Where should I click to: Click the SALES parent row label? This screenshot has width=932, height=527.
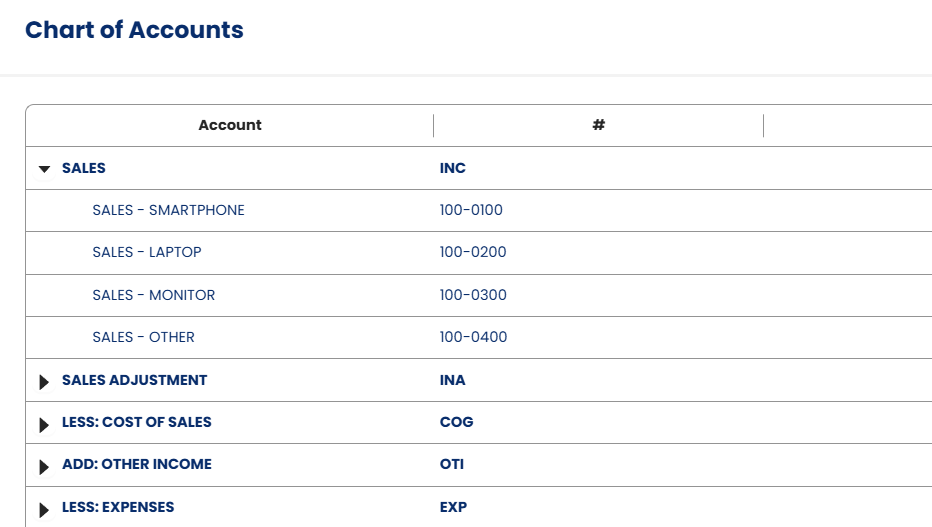[x=84, y=168]
